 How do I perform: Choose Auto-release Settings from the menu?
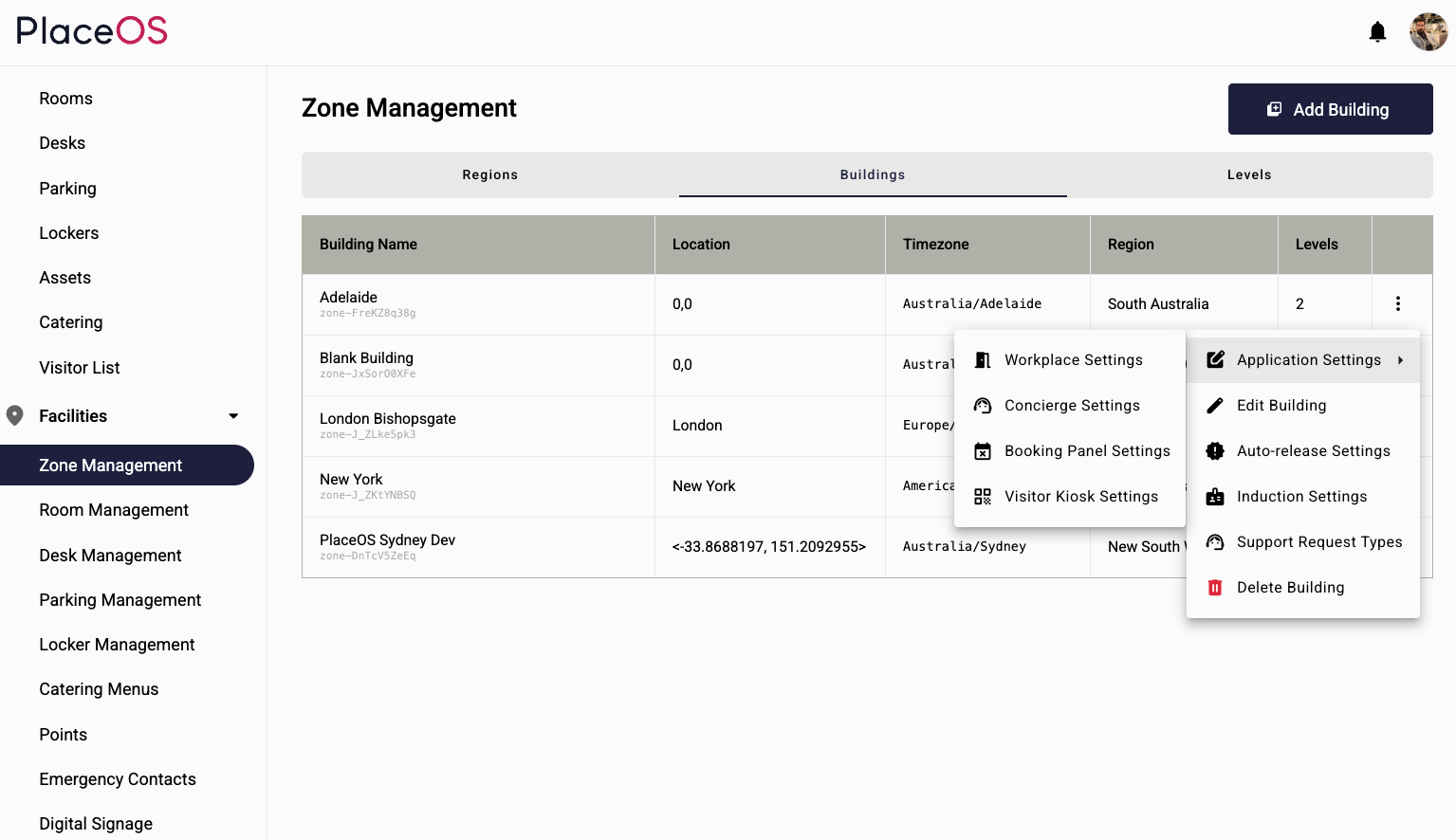tap(1314, 450)
